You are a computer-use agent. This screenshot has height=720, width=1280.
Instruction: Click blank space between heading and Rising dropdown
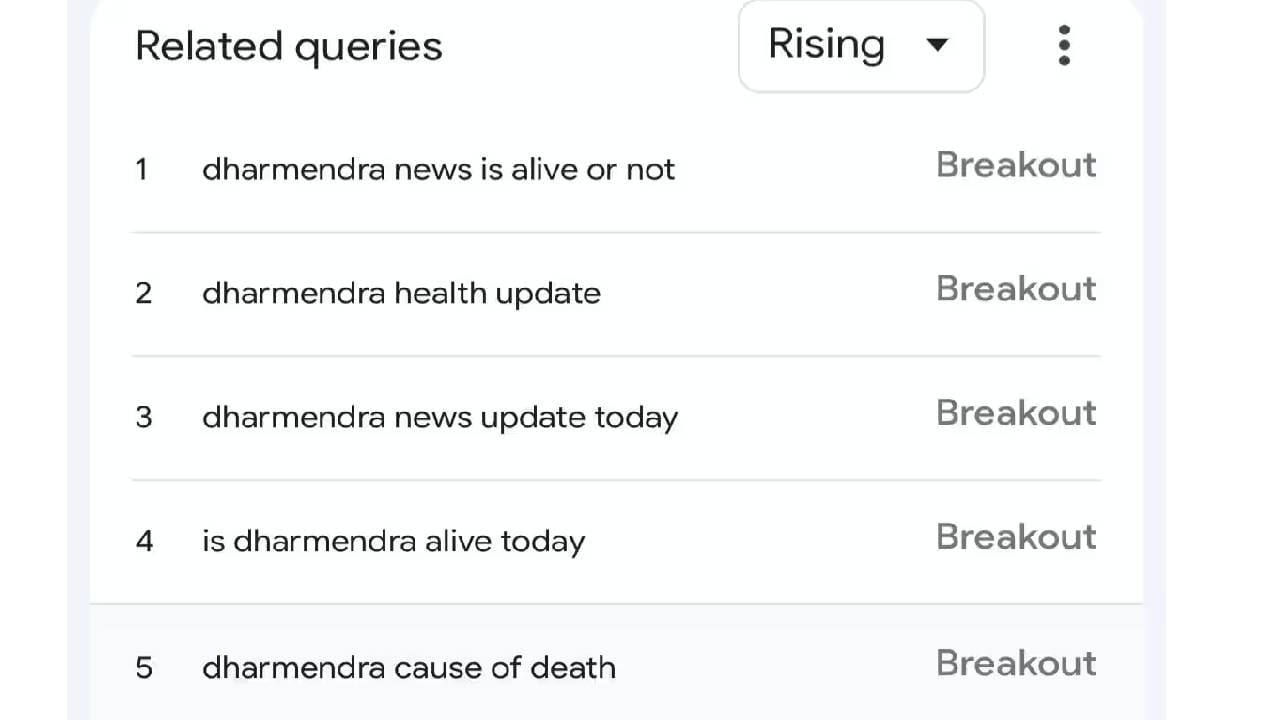[590, 47]
